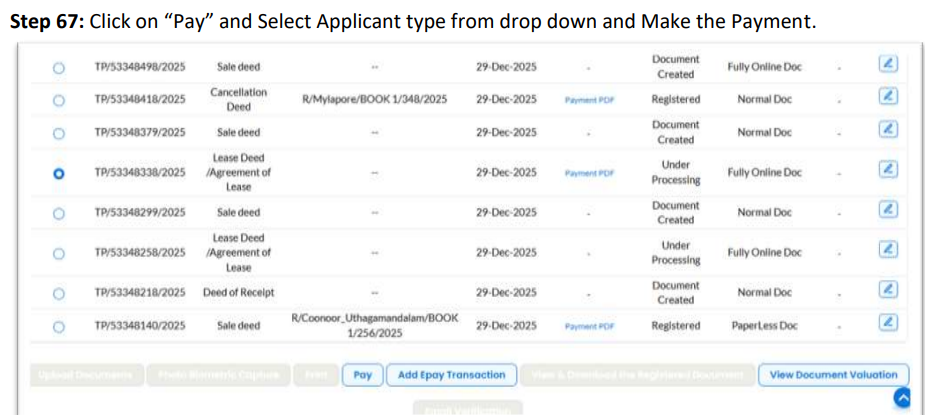Click edit icon for TP/53348498/2025 row
Image resolution: width=925 pixels, height=415 pixels.
pos(888,64)
